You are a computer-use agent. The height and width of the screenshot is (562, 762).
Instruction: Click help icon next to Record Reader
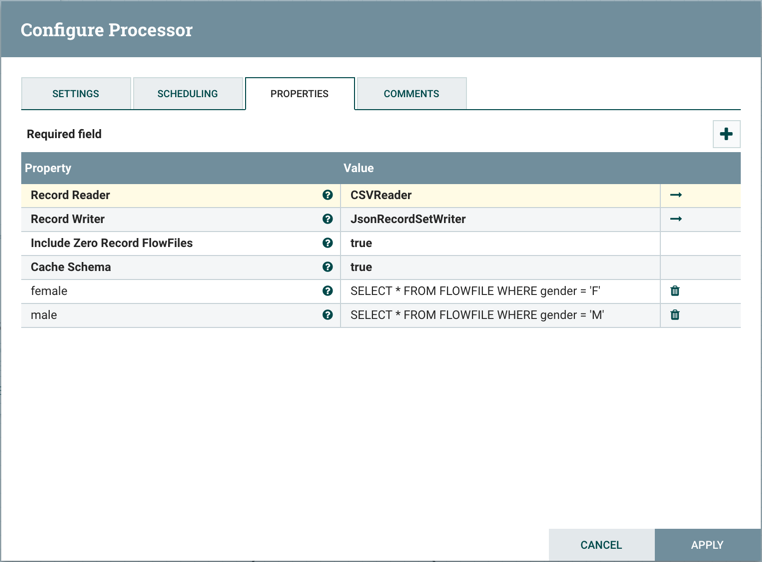pos(327,195)
